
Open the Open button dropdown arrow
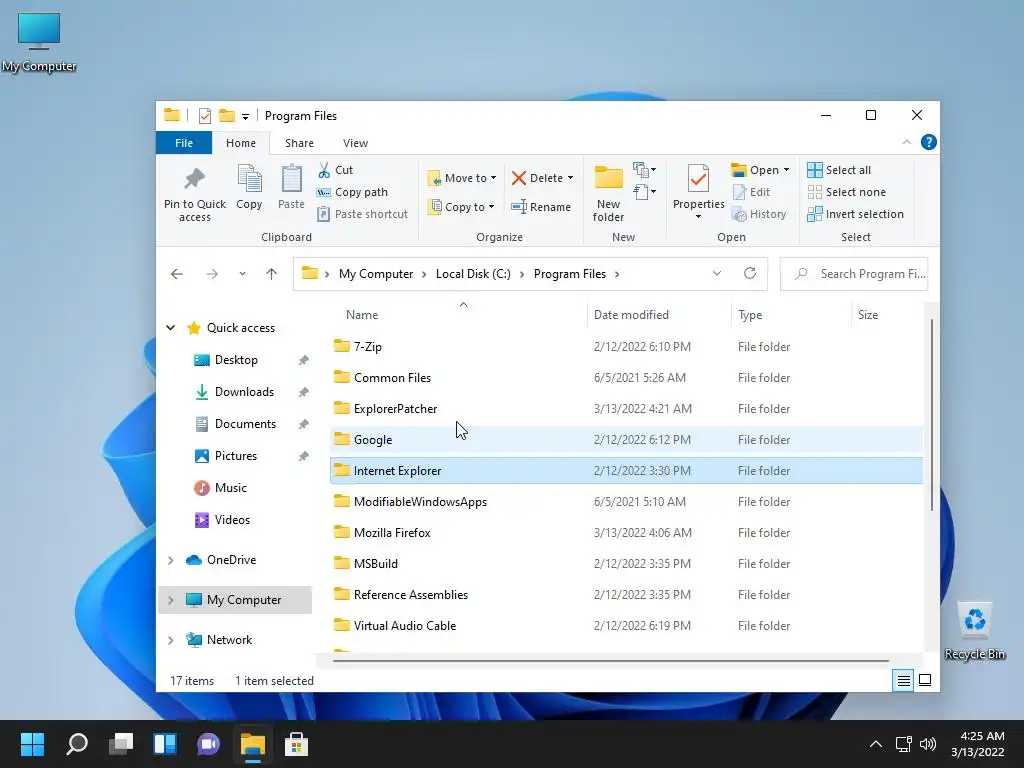(786, 170)
